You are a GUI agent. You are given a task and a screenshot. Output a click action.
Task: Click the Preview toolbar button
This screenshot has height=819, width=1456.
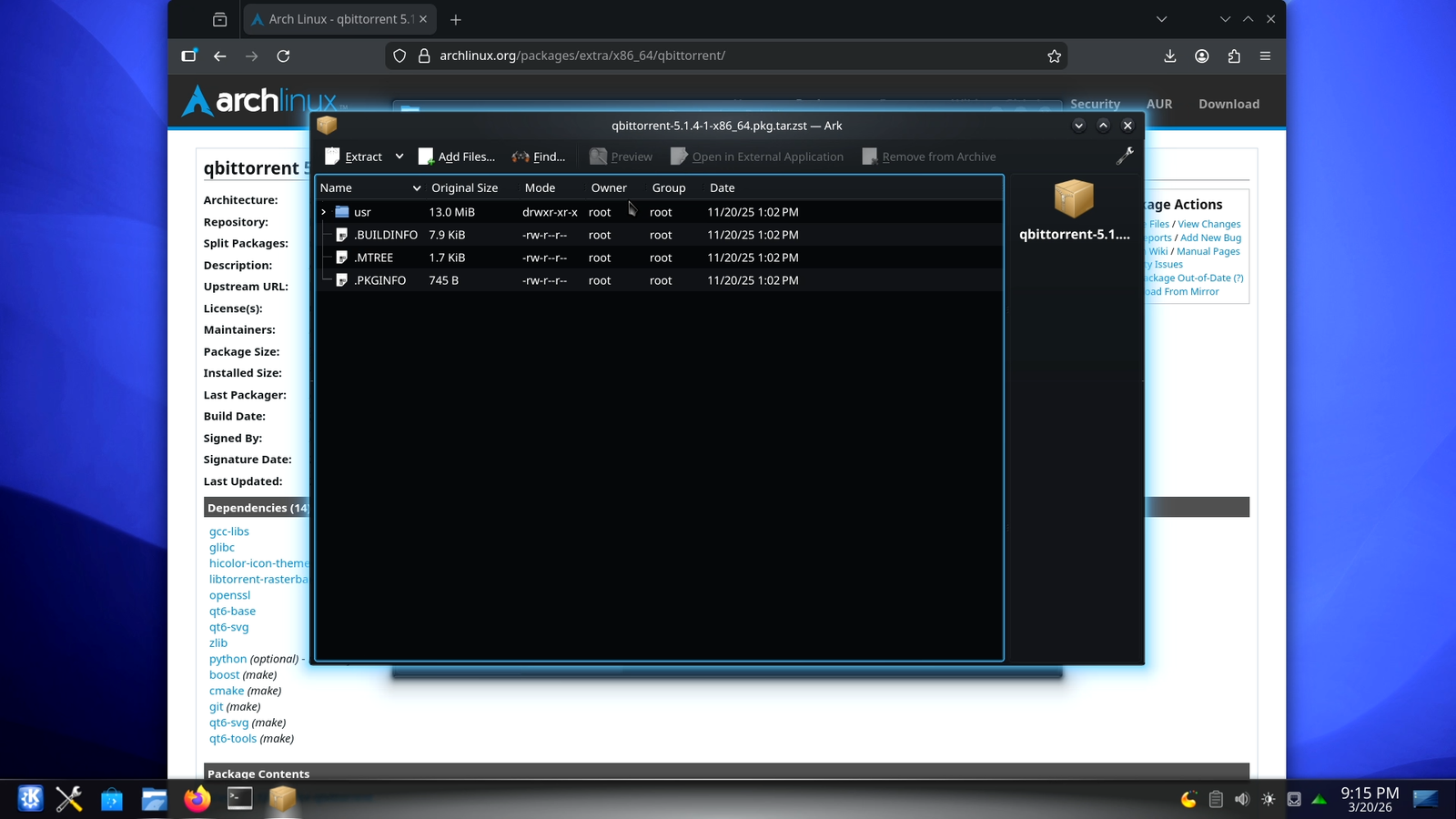point(621,157)
